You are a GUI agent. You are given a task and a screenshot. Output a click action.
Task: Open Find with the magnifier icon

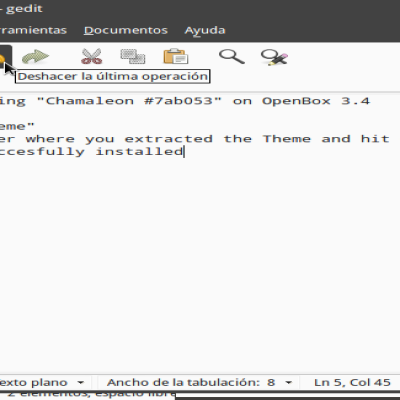(232, 56)
